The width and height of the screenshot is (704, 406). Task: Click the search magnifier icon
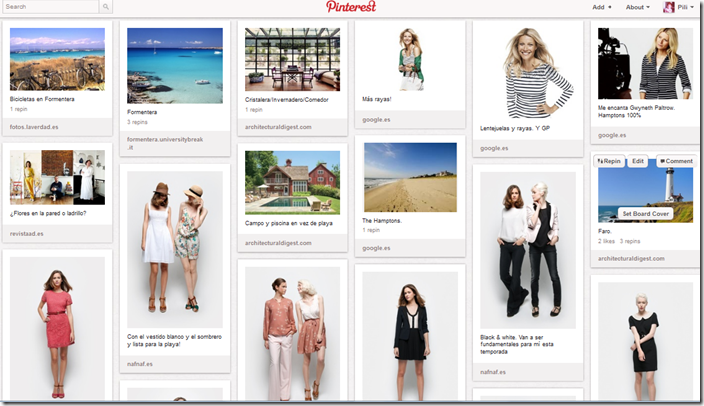106,7
